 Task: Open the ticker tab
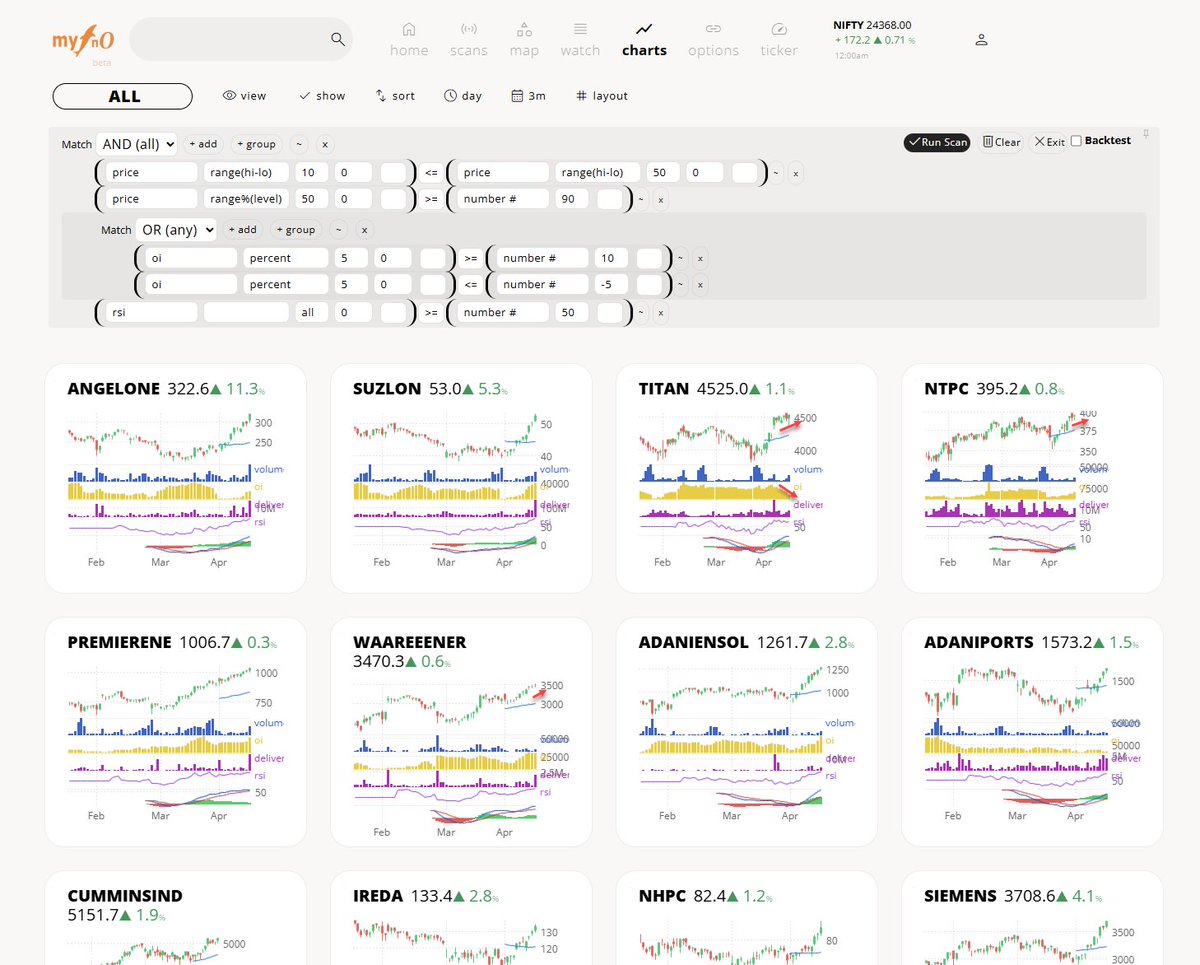point(779,40)
